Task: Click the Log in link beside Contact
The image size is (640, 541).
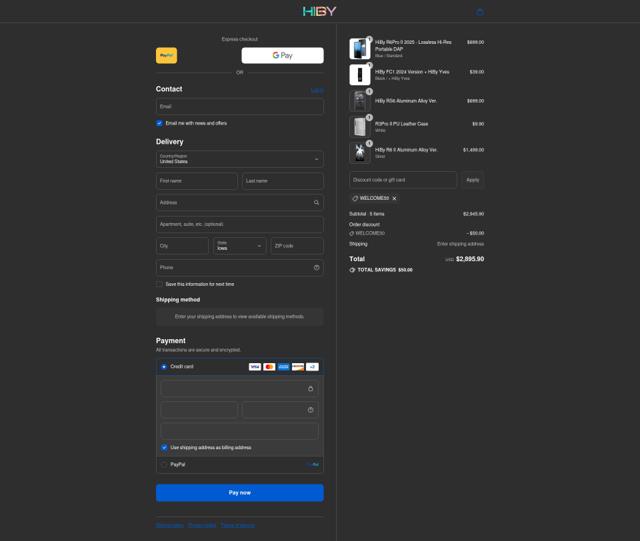Action: click(x=317, y=90)
